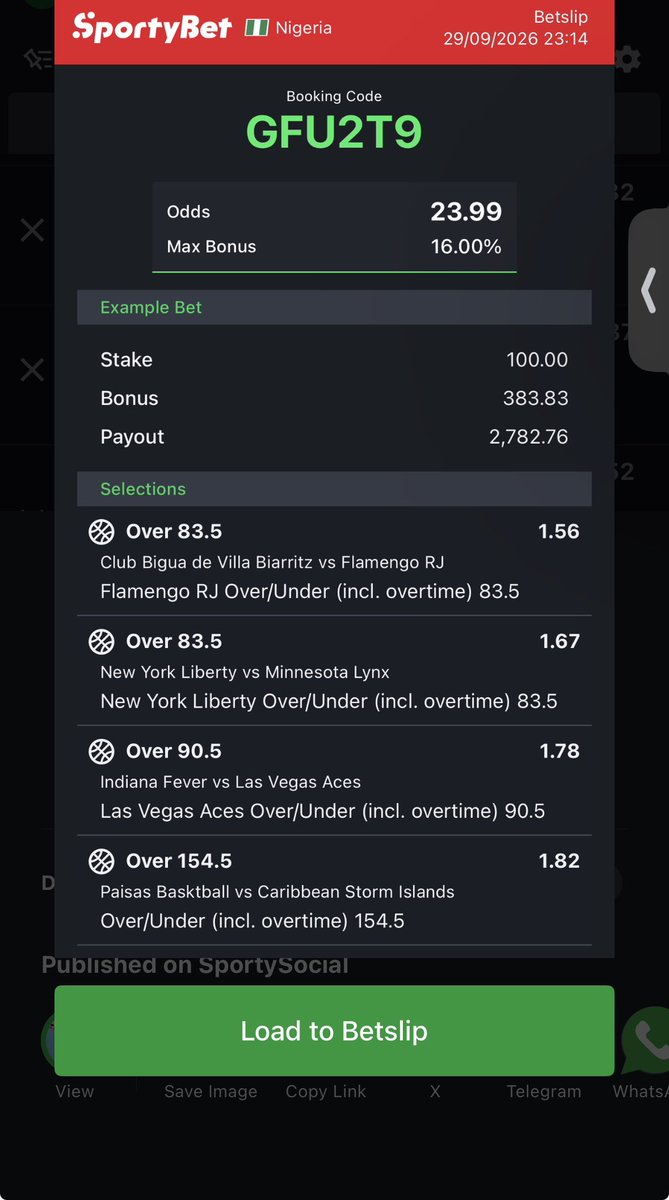Tap the basketball icon on New York Liberty selection
The height and width of the screenshot is (1200, 669).
click(101, 641)
